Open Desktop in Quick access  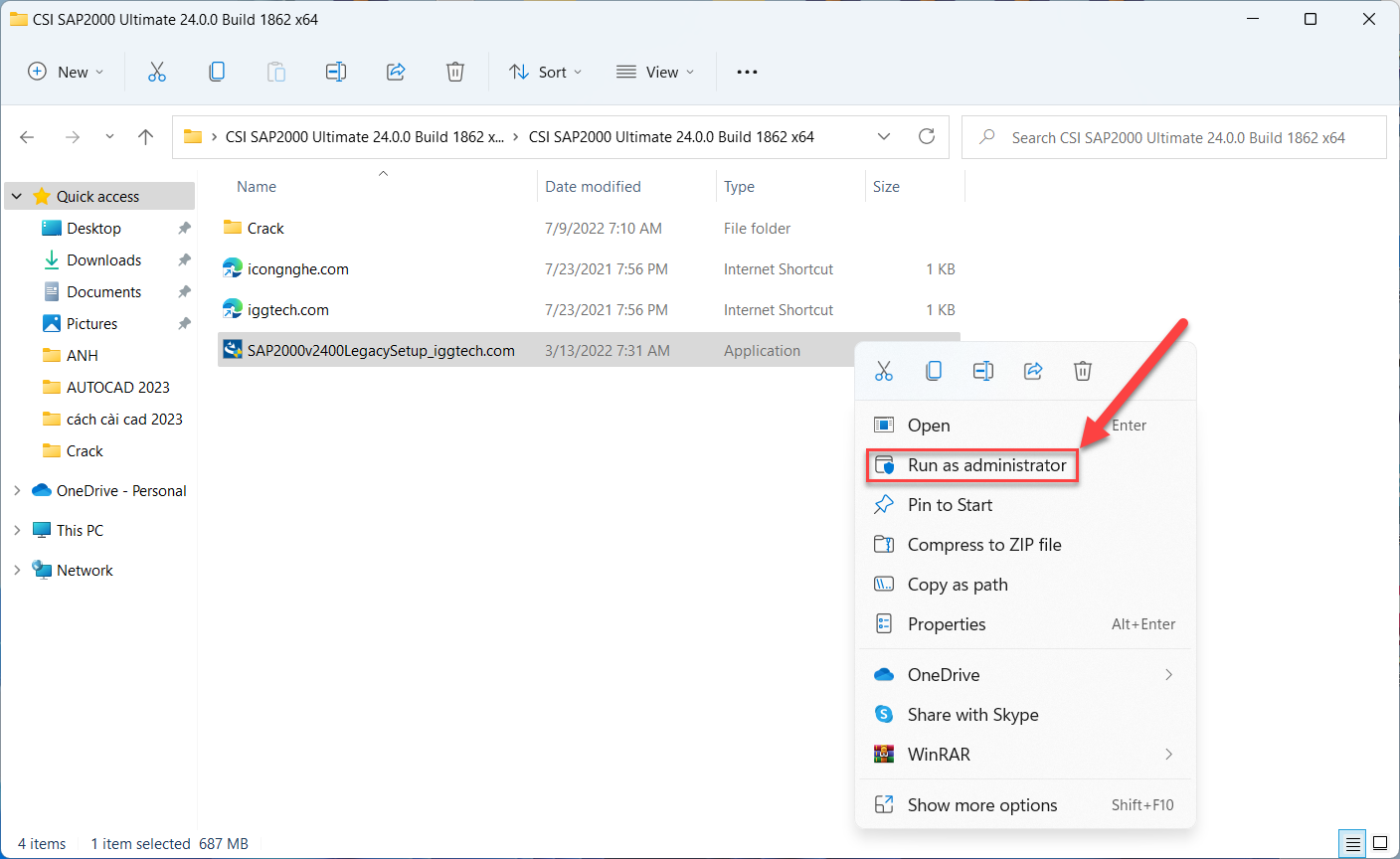pyautogui.click(x=93, y=229)
